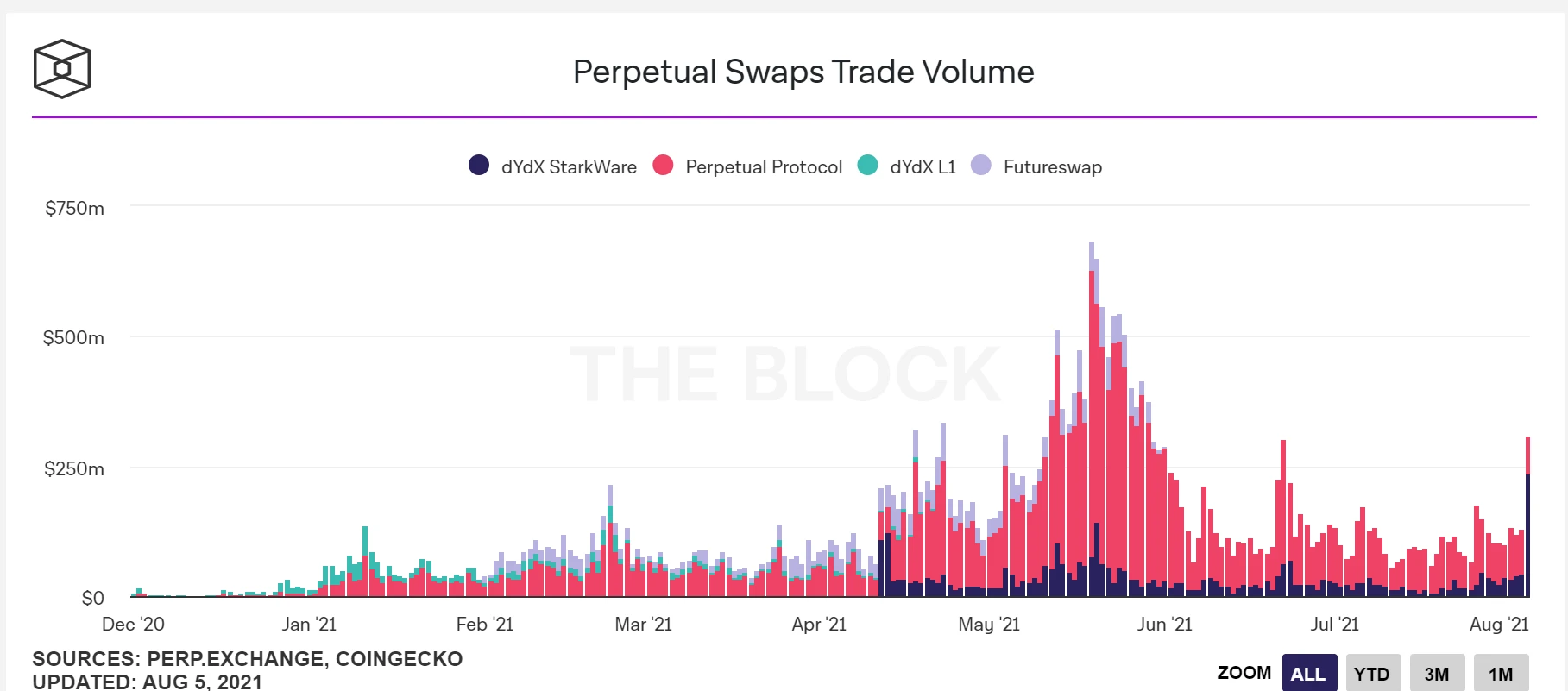Toggle the dYdX StarkWare legend dot
Image resolution: width=1568 pixels, height=691 pixels.
pyautogui.click(x=479, y=165)
